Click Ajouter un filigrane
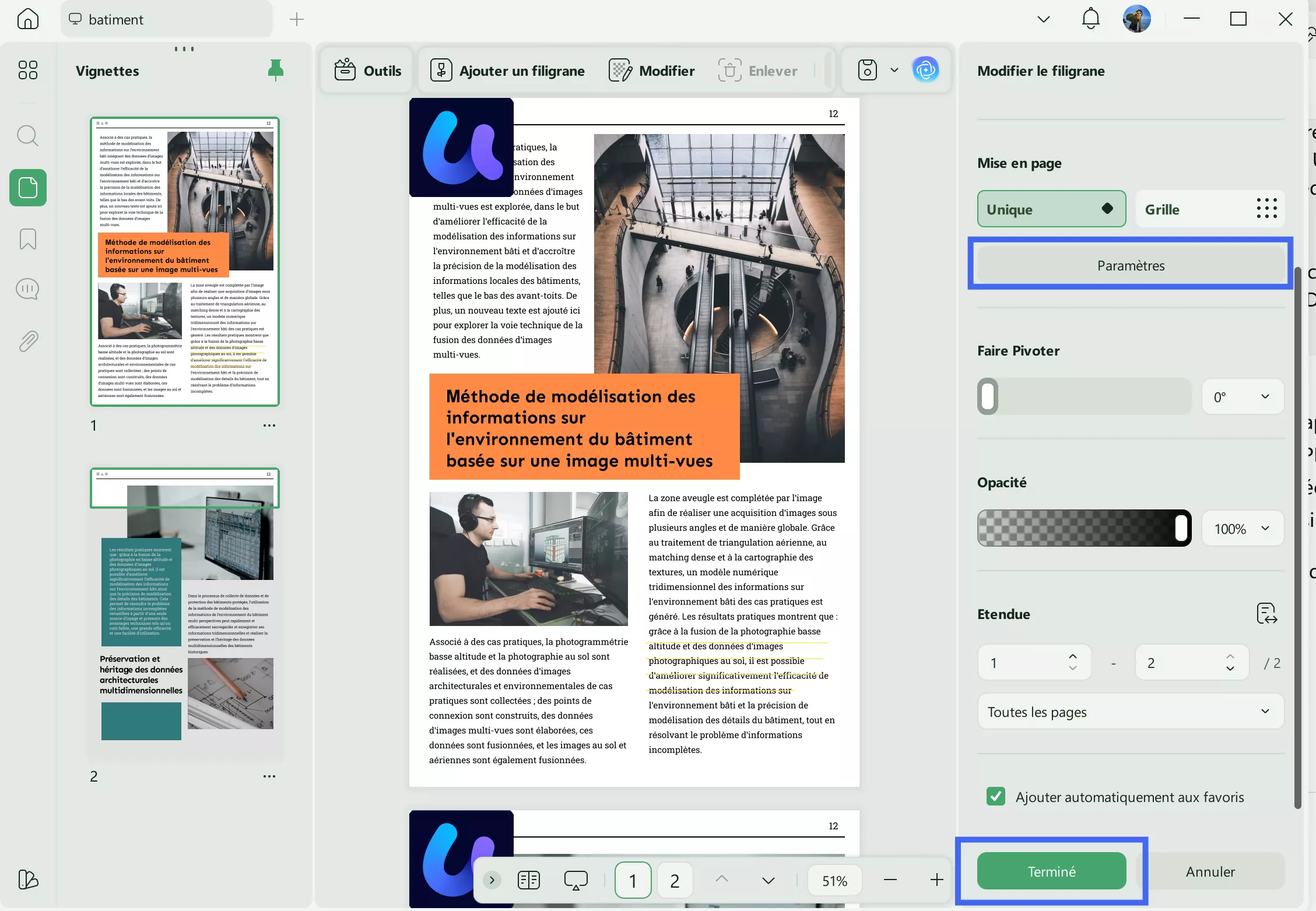Image resolution: width=1316 pixels, height=911 pixels. tap(507, 71)
